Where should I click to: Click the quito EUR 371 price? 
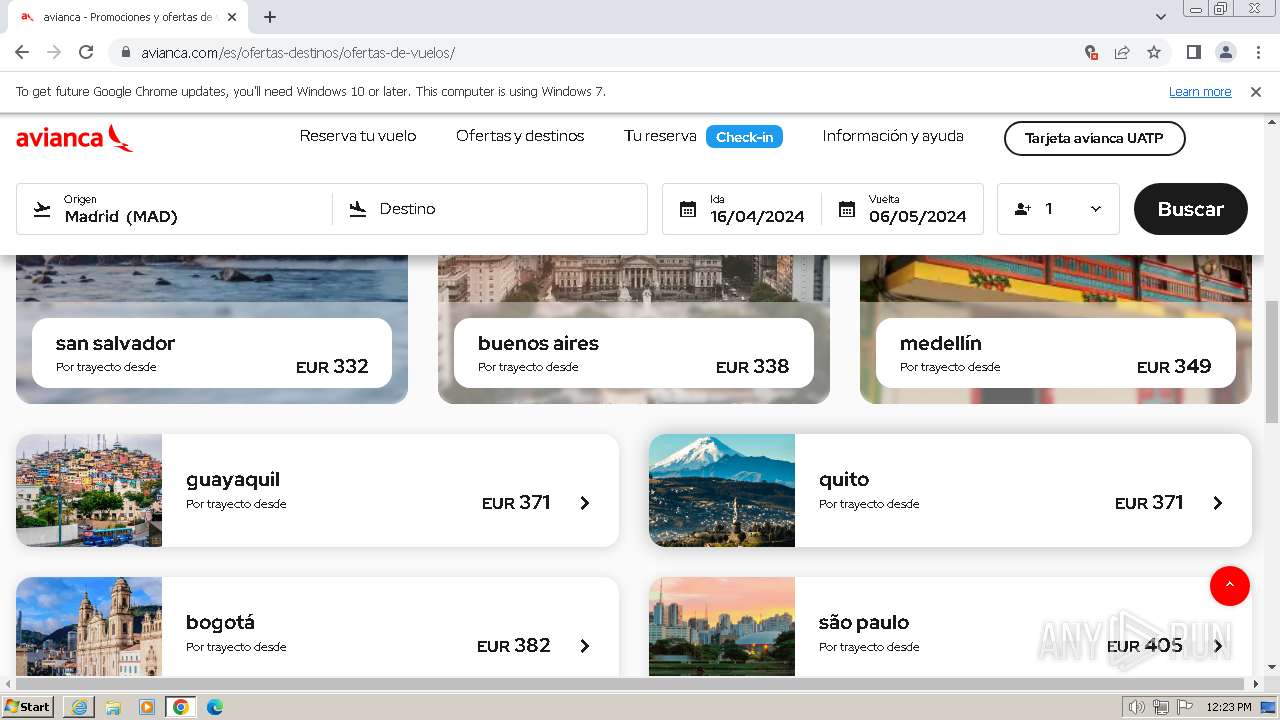pos(1149,503)
